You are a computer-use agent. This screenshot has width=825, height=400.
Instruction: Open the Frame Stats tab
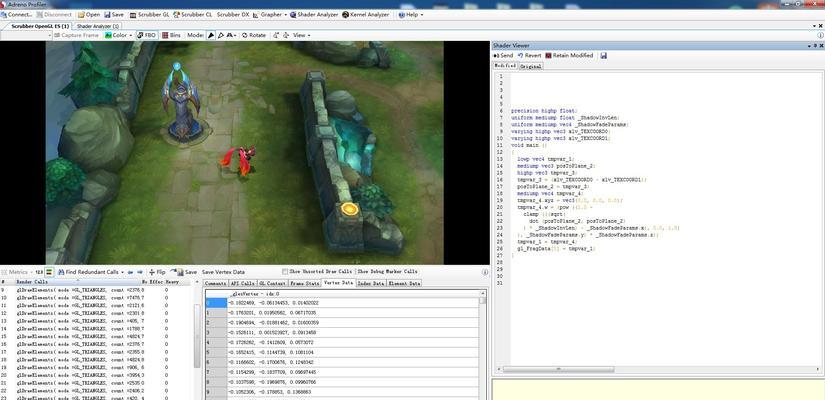[305, 283]
